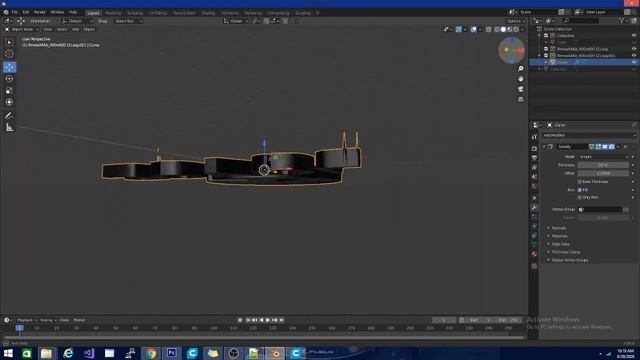Viewport: 640px width, 360px height.
Task: Select solid viewport shading mode
Action: [503, 29]
